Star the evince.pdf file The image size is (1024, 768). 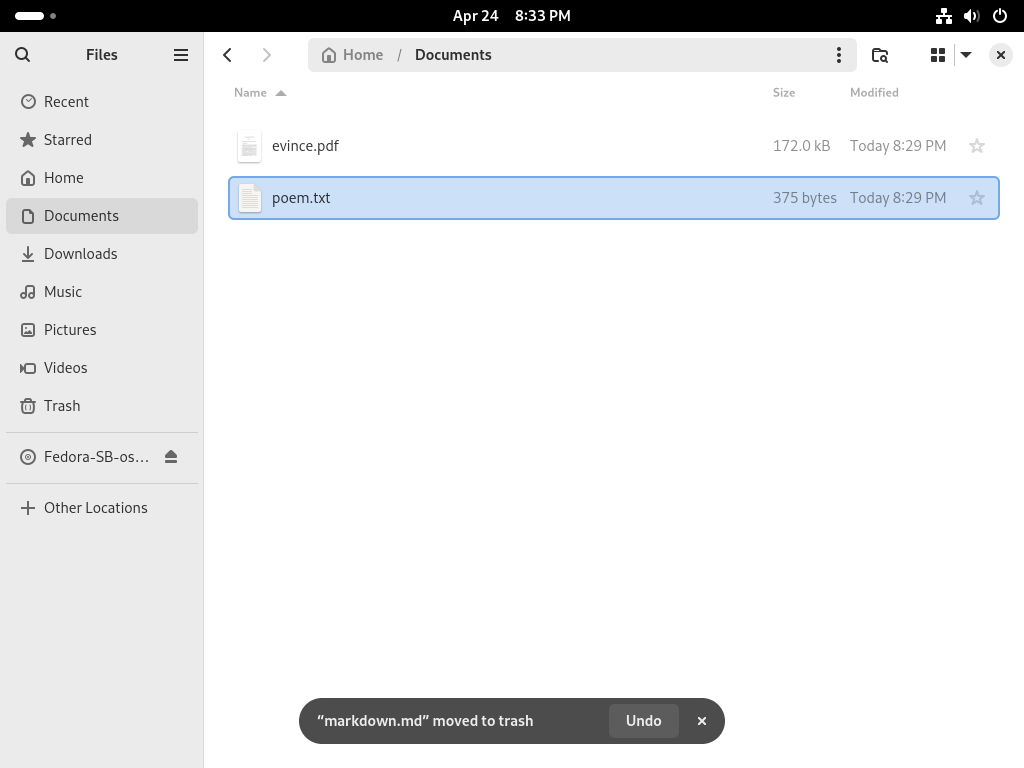[x=977, y=146]
